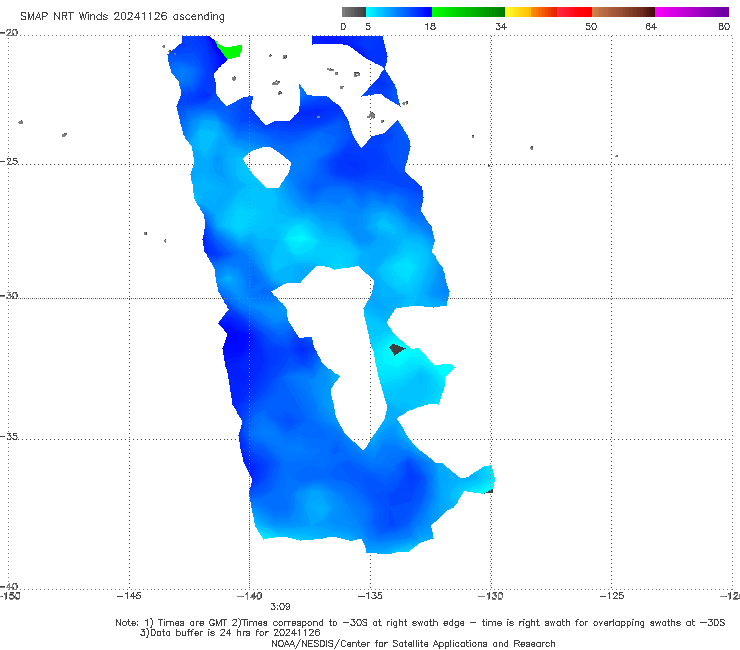Click the longitude label '-135'
The height and width of the screenshot is (650, 740).
coord(370,596)
